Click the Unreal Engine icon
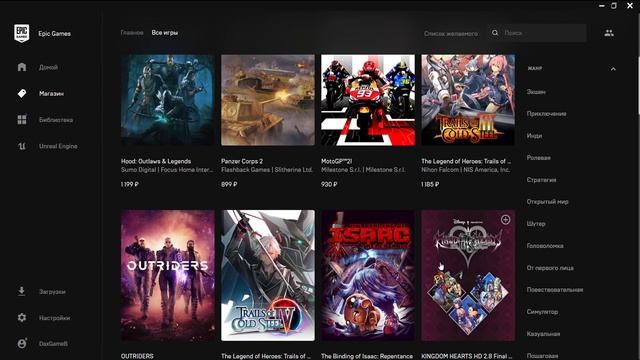This screenshot has width=640, height=360. 22,146
